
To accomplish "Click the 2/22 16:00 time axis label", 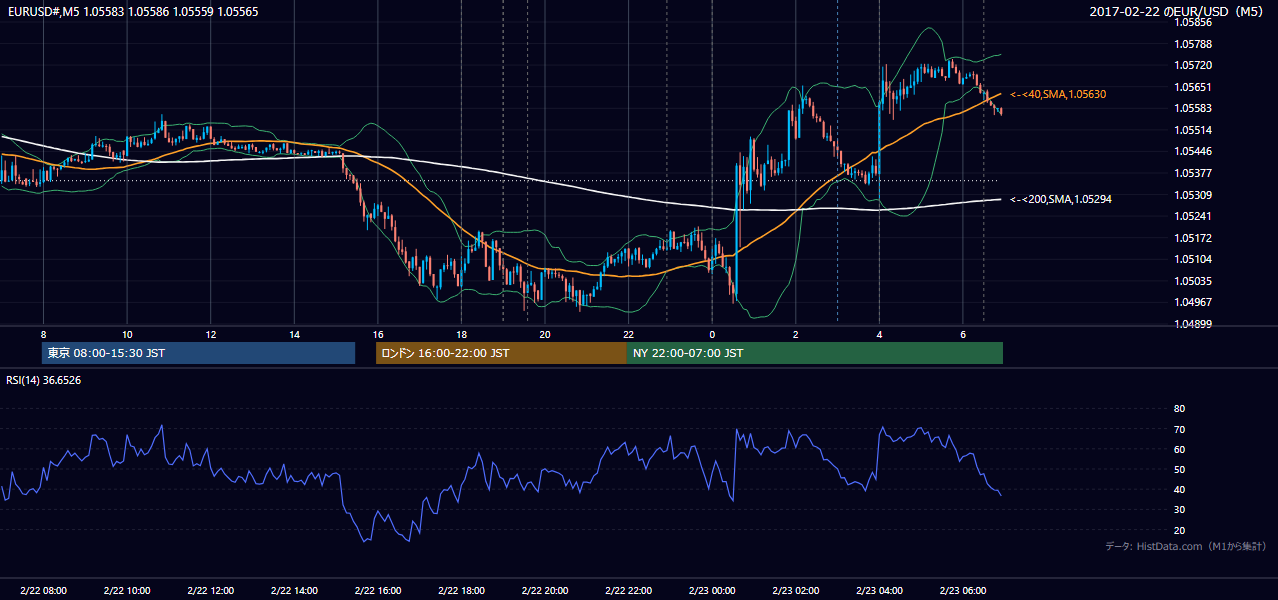I will [x=377, y=591].
